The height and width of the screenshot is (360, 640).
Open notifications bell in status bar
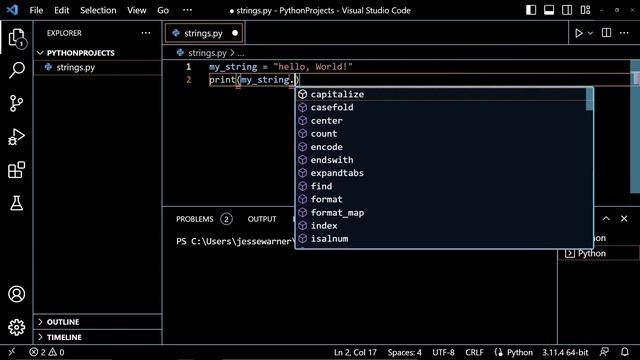click(x=624, y=352)
